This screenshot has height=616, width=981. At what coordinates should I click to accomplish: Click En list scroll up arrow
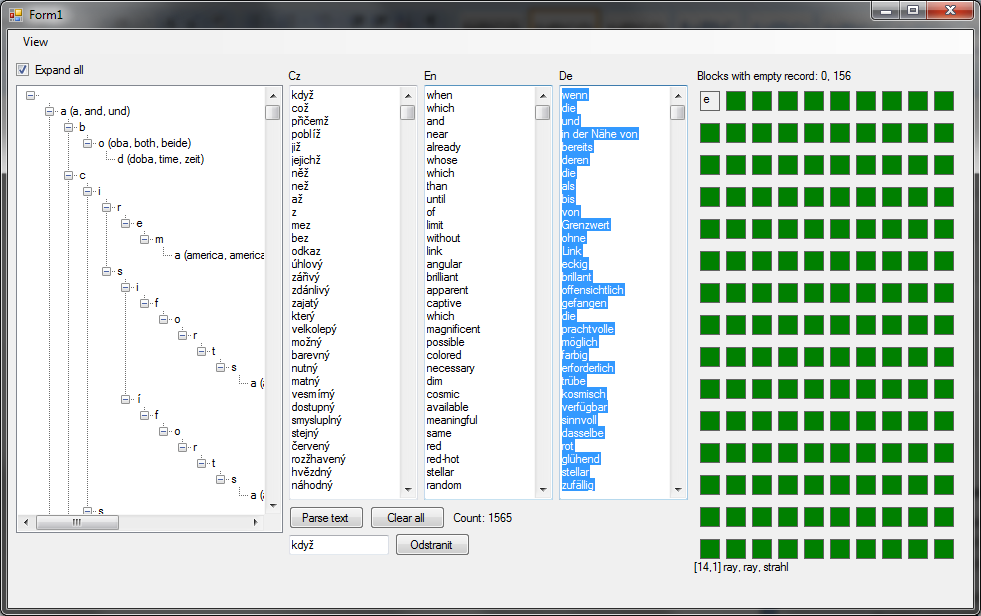coord(542,96)
